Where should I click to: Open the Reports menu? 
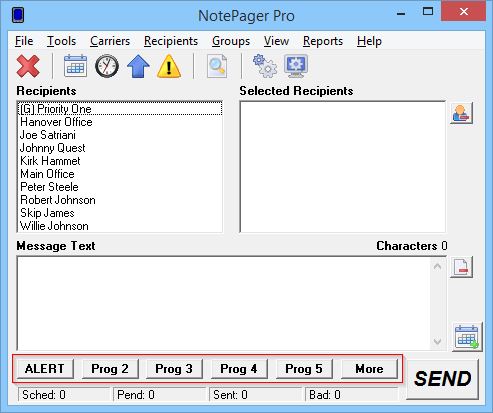323,41
